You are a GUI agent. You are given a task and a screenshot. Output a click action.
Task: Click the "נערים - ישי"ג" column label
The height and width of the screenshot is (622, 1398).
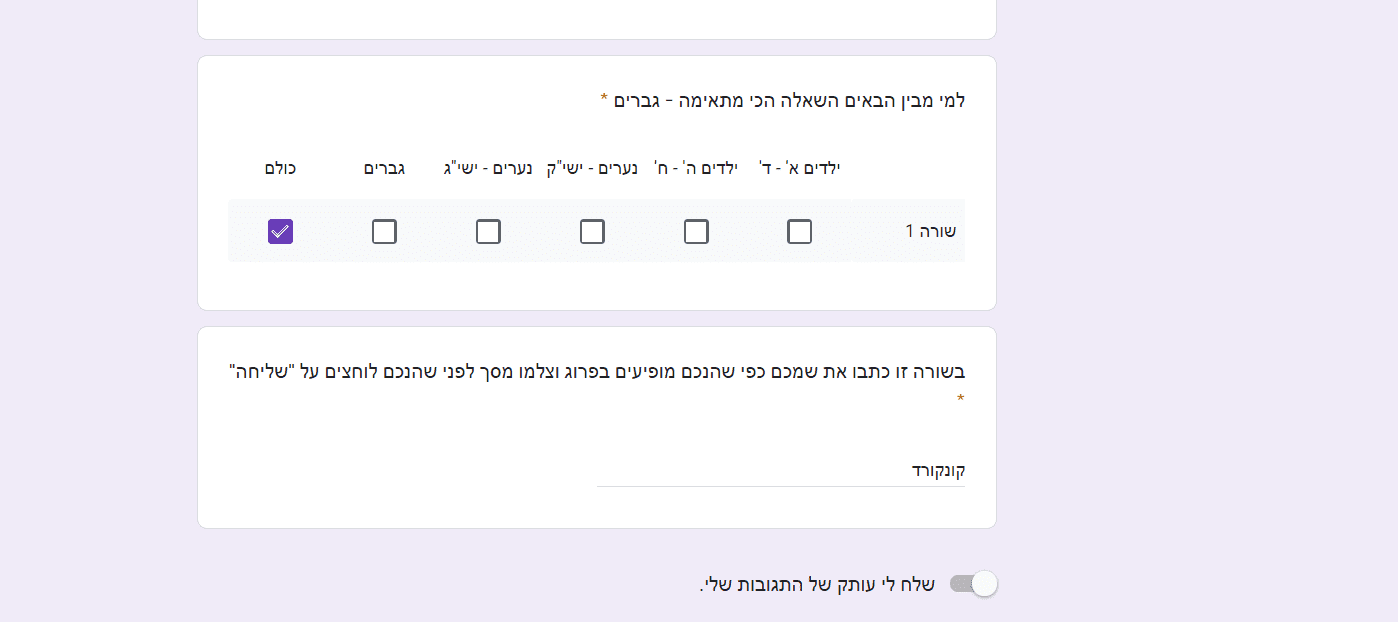click(x=488, y=168)
